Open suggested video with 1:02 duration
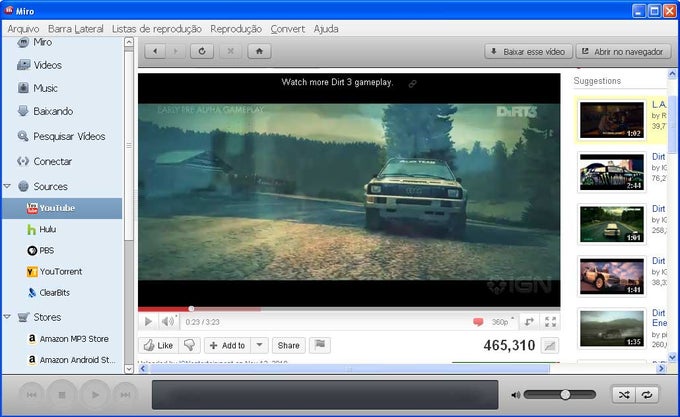The image size is (680, 417). (x=611, y=120)
